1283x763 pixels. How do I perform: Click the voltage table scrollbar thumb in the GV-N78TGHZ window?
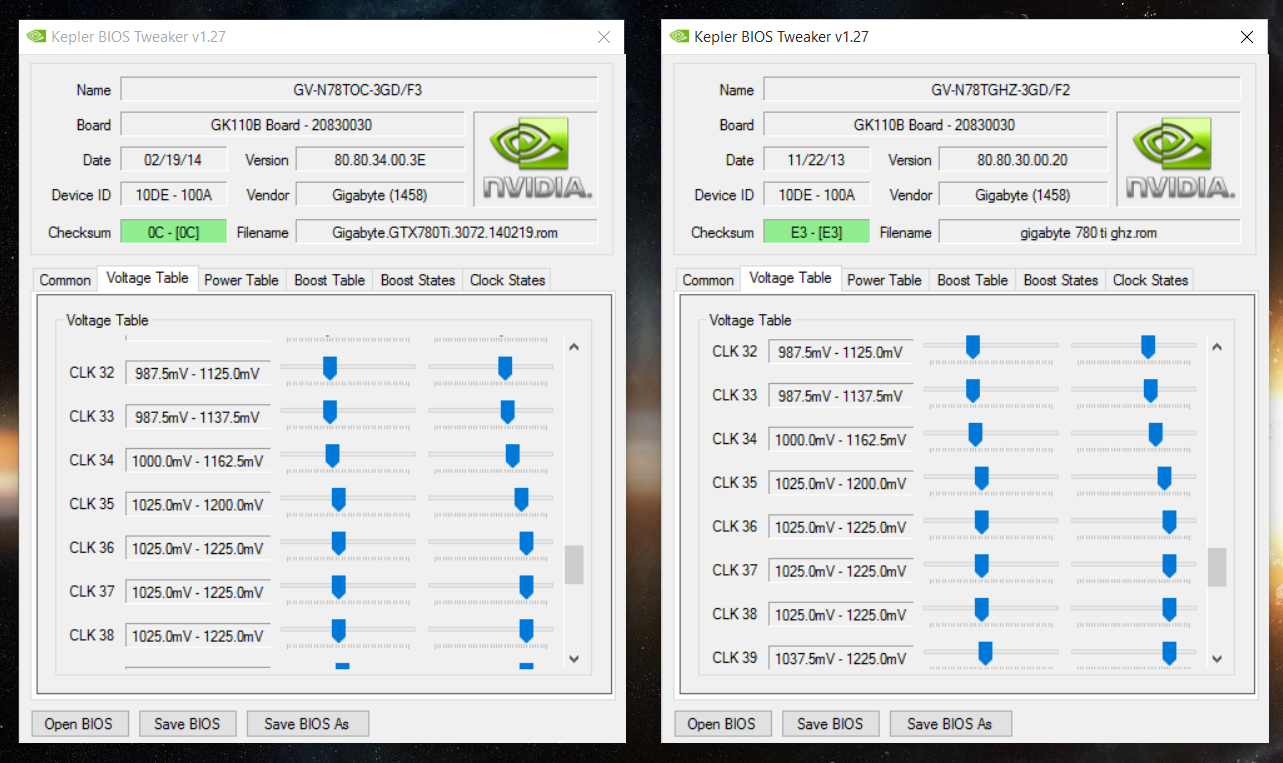point(1217,567)
